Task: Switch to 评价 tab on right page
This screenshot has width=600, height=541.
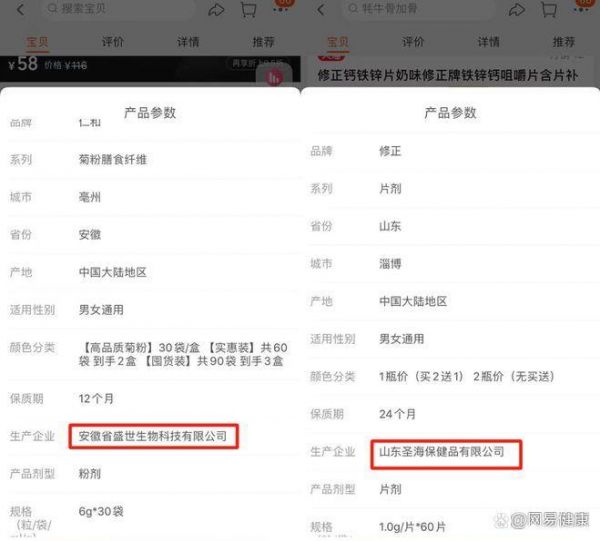Action: (x=413, y=43)
